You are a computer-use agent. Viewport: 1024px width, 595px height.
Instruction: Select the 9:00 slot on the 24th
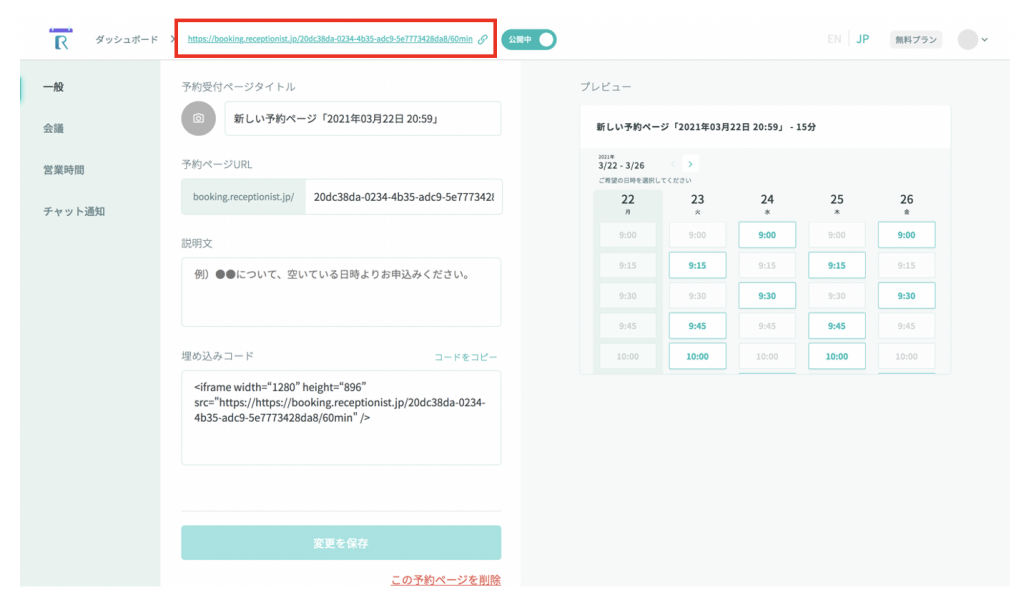[x=767, y=235]
